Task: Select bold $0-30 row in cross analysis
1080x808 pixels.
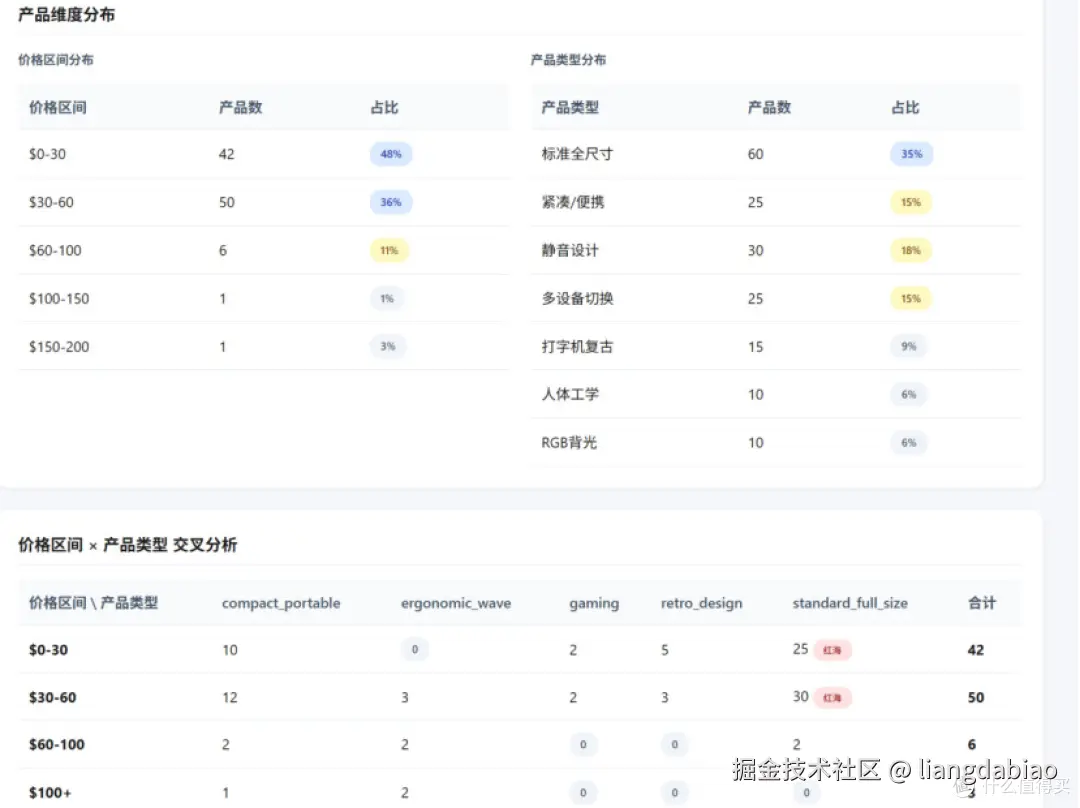Action: (48, 650)
